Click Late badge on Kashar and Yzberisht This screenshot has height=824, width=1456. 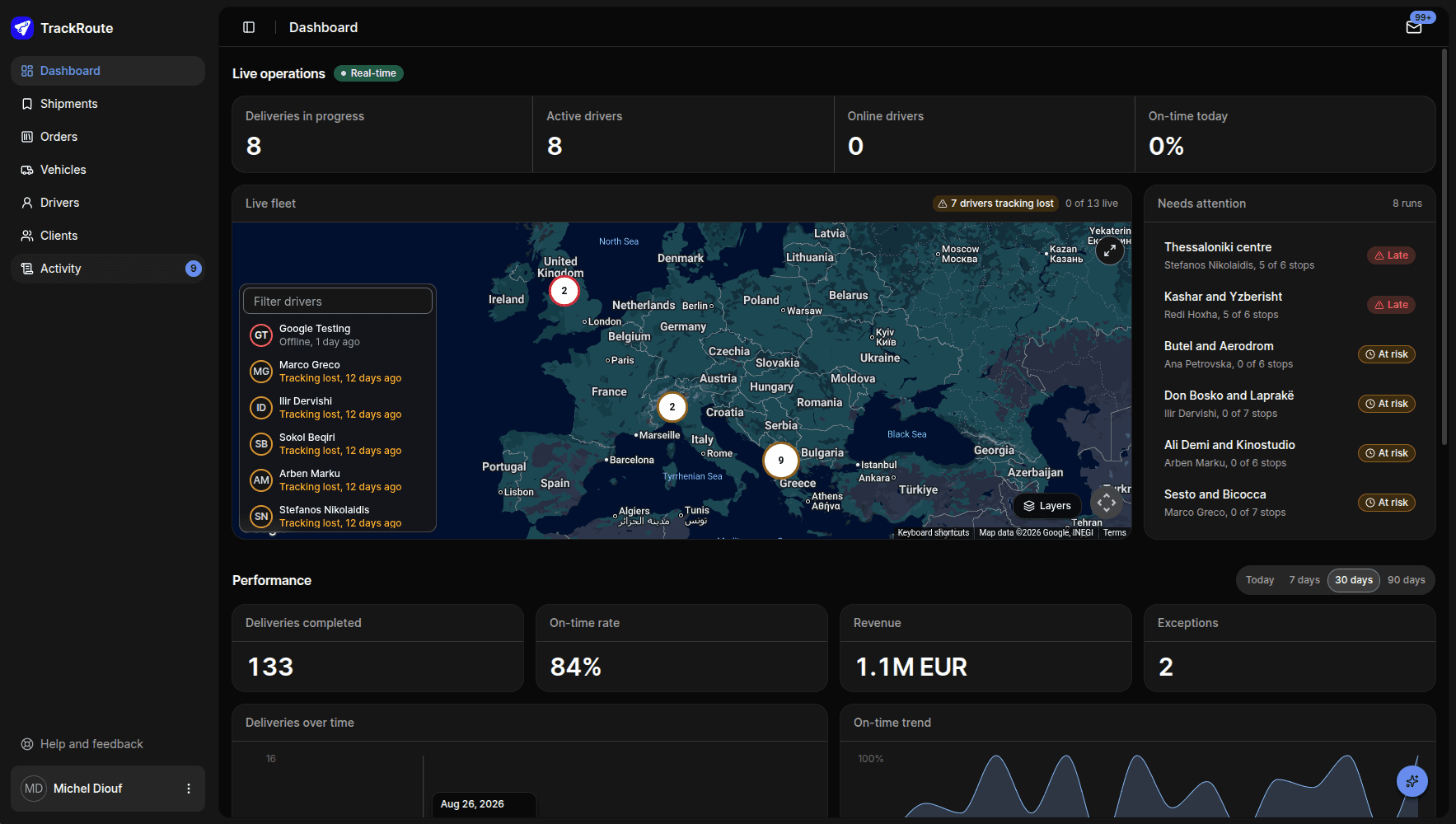point(1392,305)
